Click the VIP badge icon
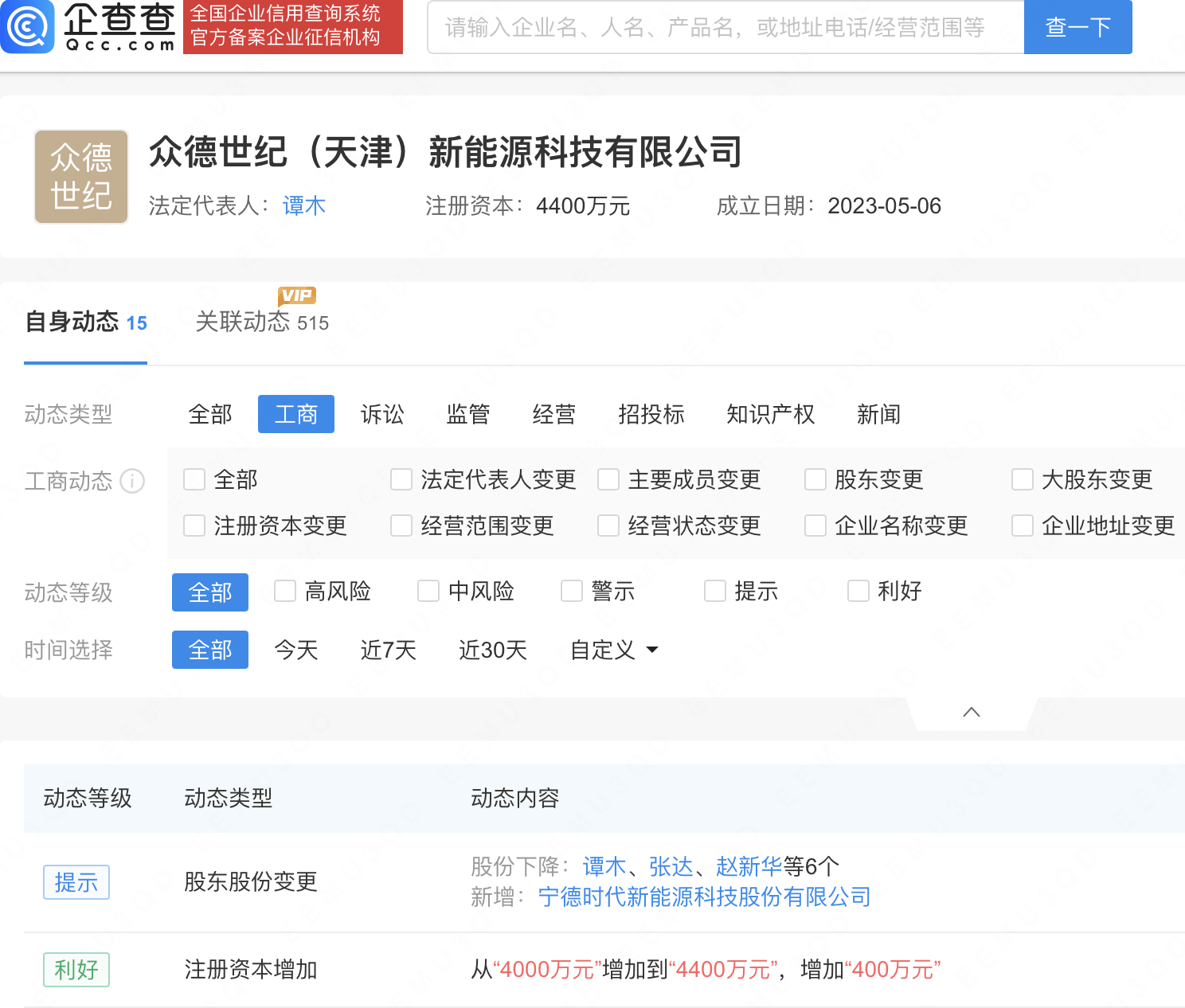1185x1008 pixels. point(297,295)
